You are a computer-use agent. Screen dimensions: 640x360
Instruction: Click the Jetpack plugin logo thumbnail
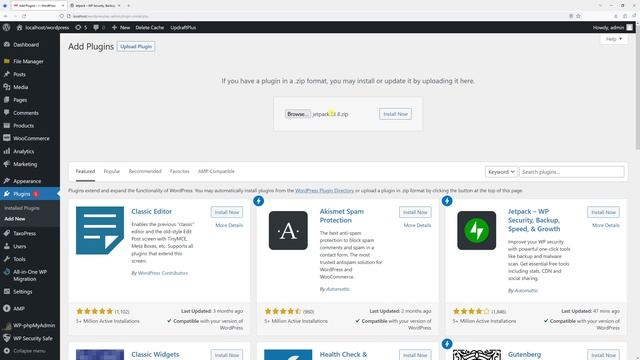[476, 231]
